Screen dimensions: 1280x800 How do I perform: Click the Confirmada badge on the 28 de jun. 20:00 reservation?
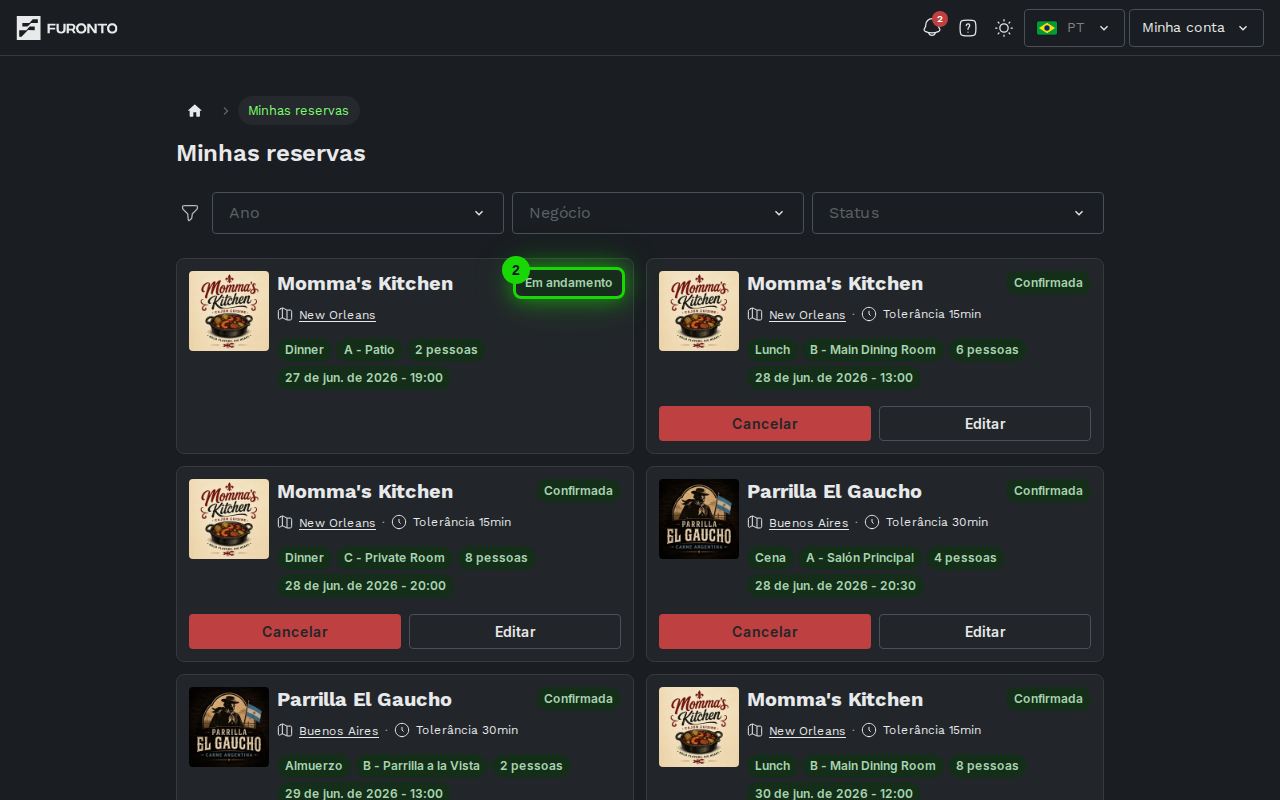pos(578,491)
